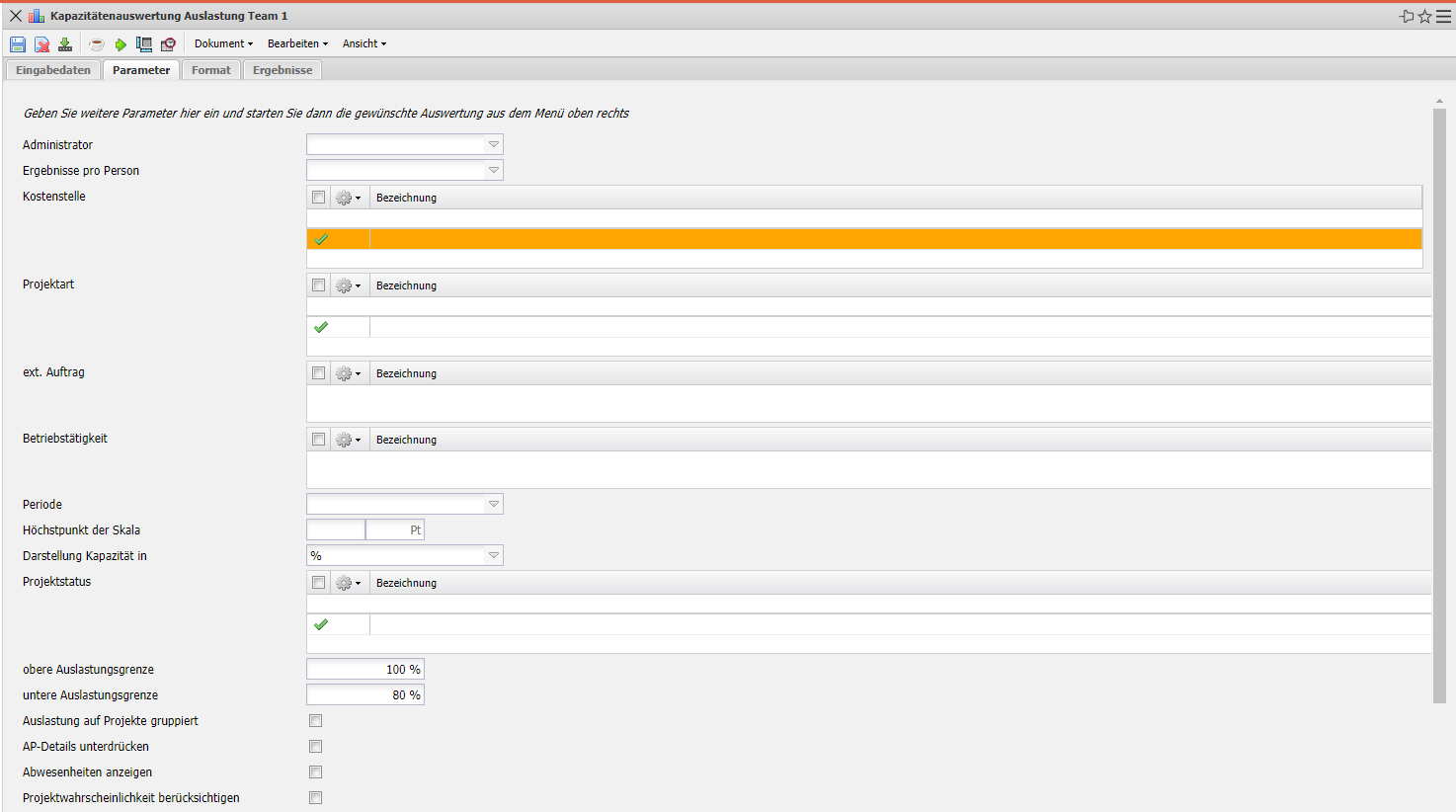Screen dimensions: 1456x812
Task: Click the coffee cup toolbar icon
Action: [x=97, y=44]
